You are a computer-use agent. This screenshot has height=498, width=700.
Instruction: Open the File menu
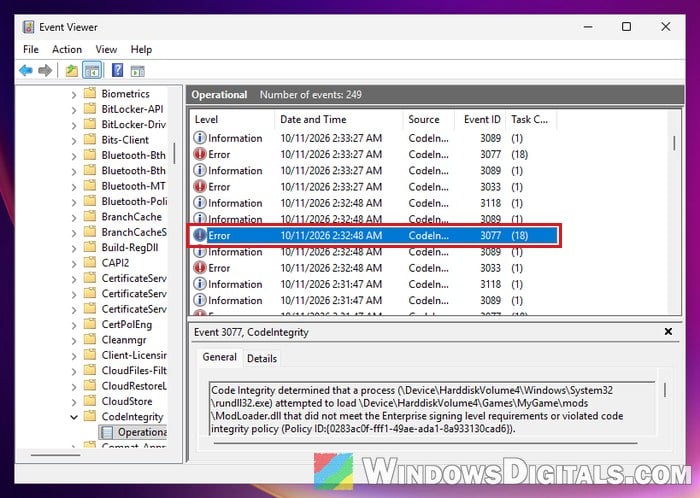pos(31,50)
